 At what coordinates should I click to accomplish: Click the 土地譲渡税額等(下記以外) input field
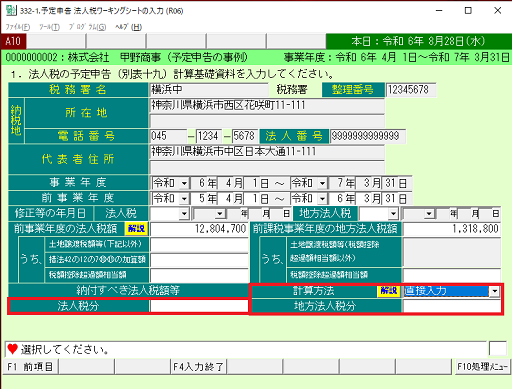199,244
